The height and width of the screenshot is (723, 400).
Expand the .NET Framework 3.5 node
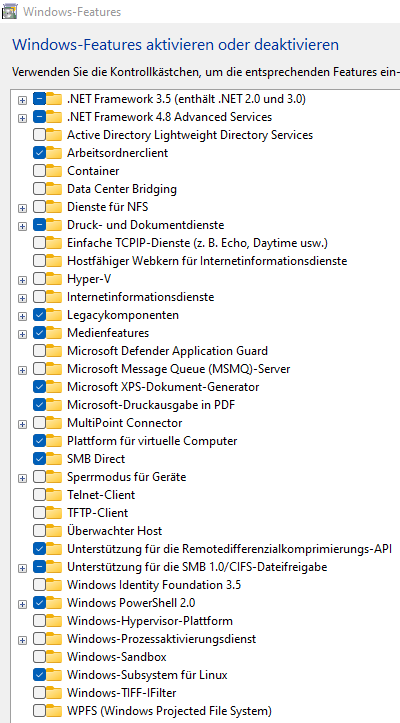point(22,100)
